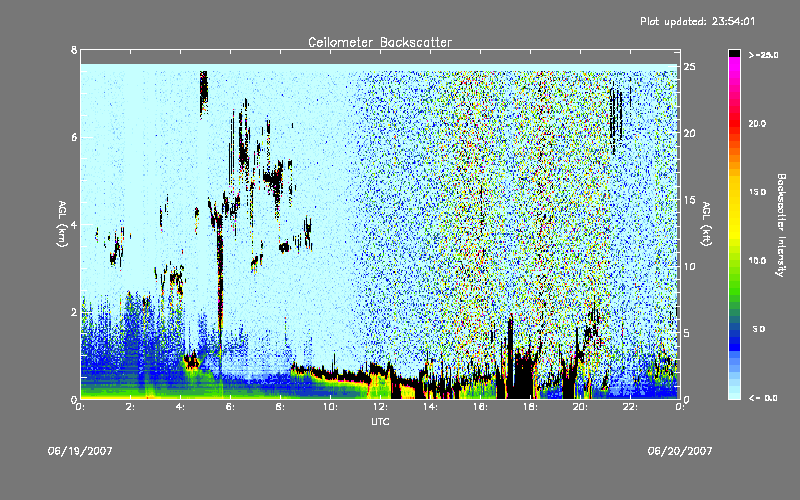Click the '10.0' colorbar value label
Viewport: 800px width, 500px height.
click(757, 261)
